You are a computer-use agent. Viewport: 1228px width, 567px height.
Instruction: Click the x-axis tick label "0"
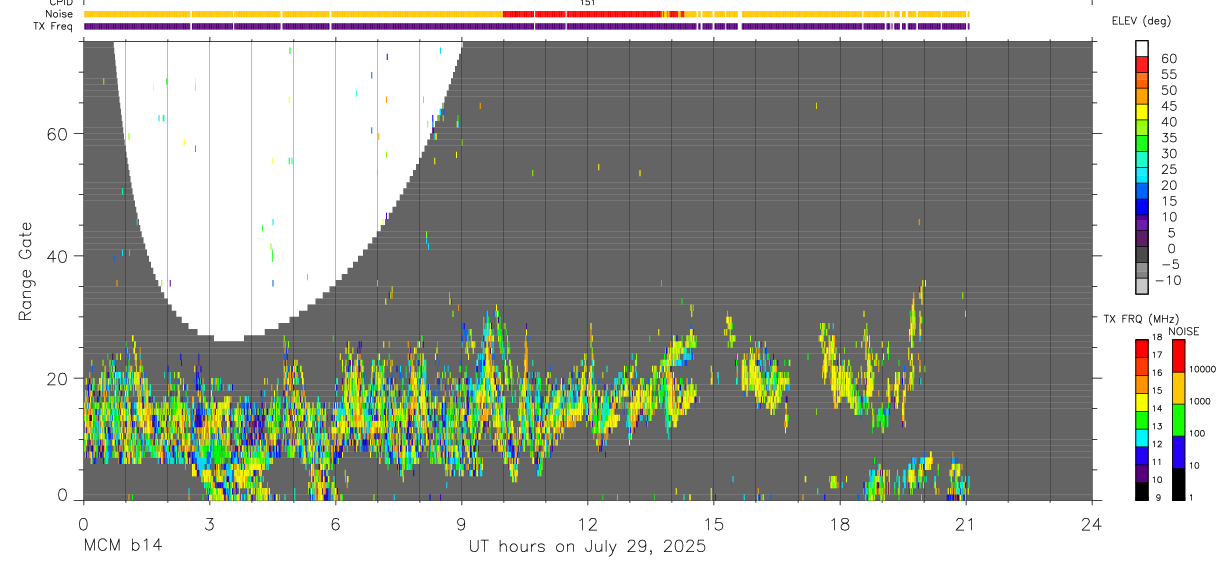pyautogui.click(x=83, y=523)
